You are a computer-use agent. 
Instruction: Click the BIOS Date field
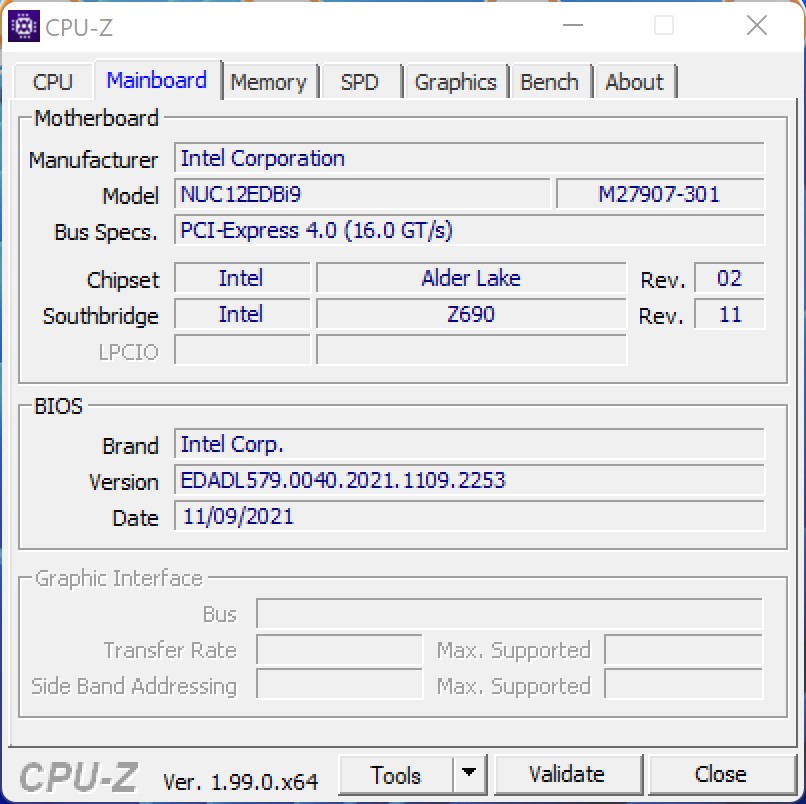point(469,516)
